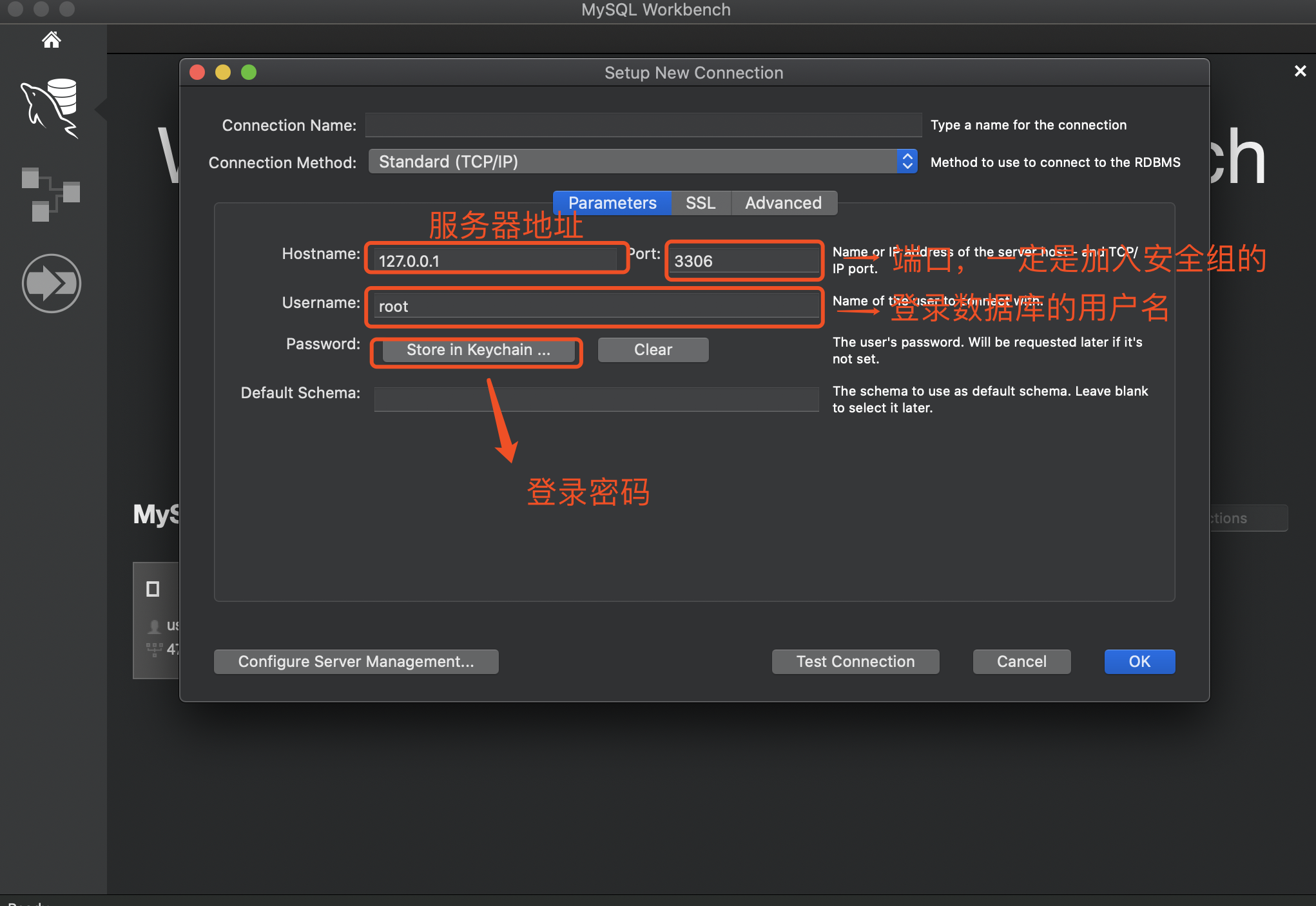Screen dimensions: 1316x906
Task: Click into the Default Schema field
Action: pos(596,399)
